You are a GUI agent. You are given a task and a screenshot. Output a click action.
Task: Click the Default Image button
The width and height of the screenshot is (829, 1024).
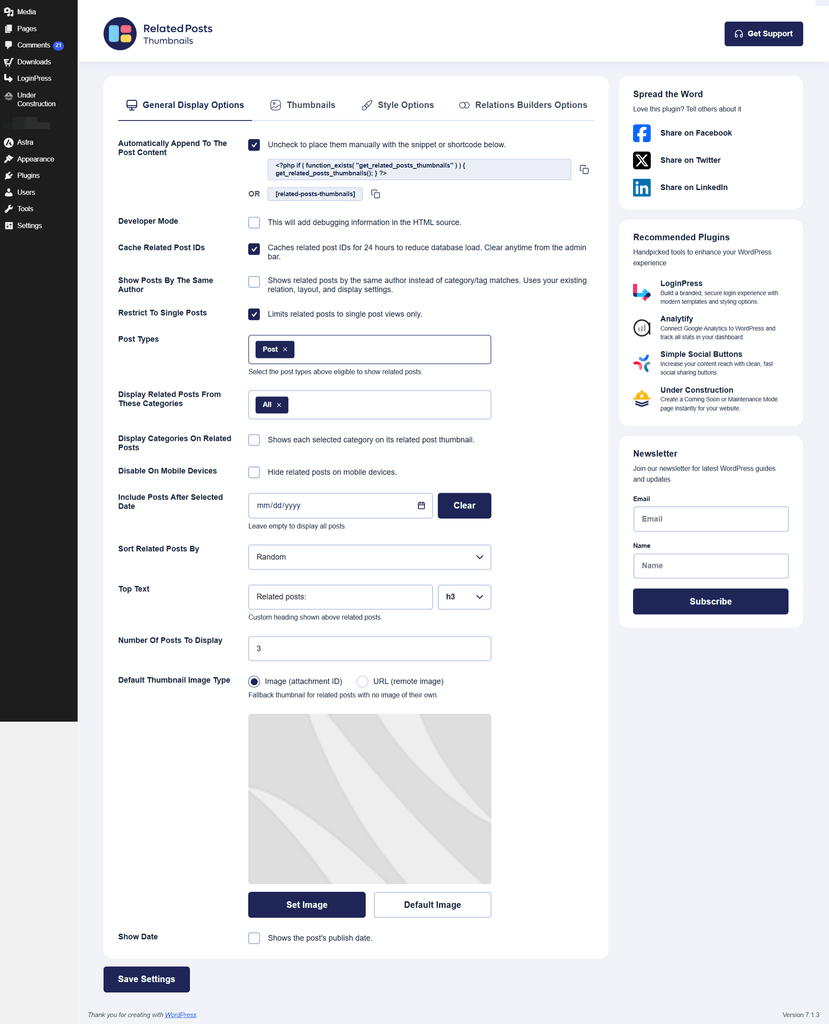point(432,904)
